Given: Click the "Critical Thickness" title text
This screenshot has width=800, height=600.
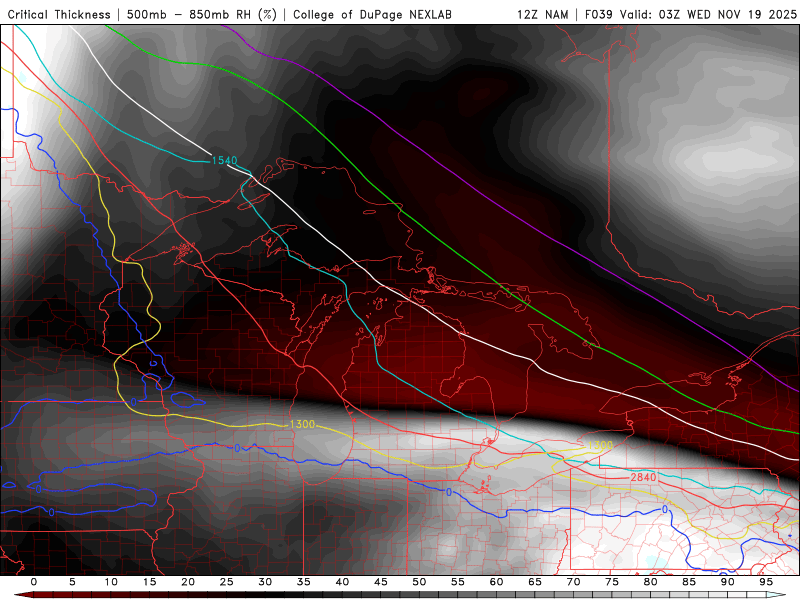Looking at the screenshot, I should tap(59, 14).
